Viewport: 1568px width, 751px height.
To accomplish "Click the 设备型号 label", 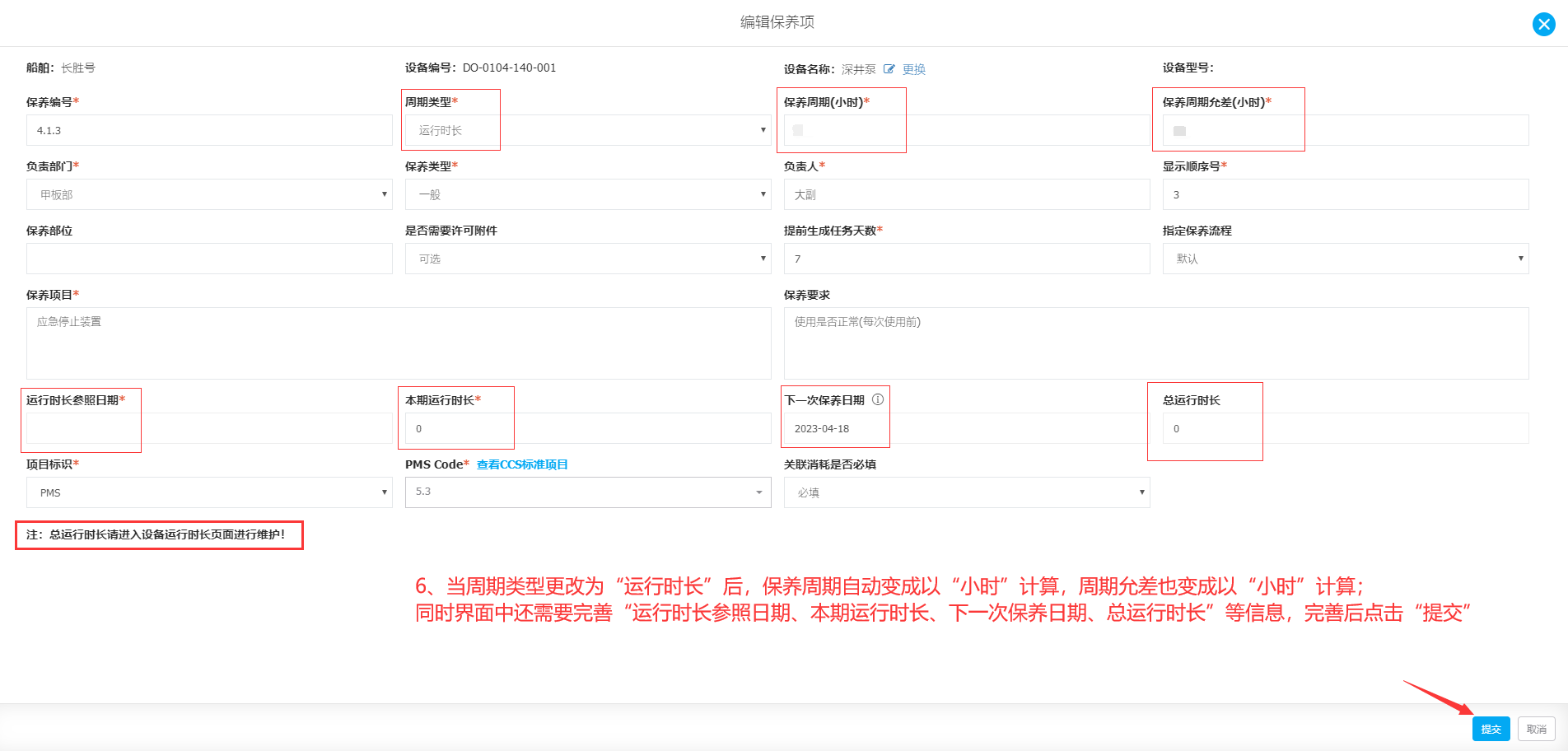I will click(1188, 68).
